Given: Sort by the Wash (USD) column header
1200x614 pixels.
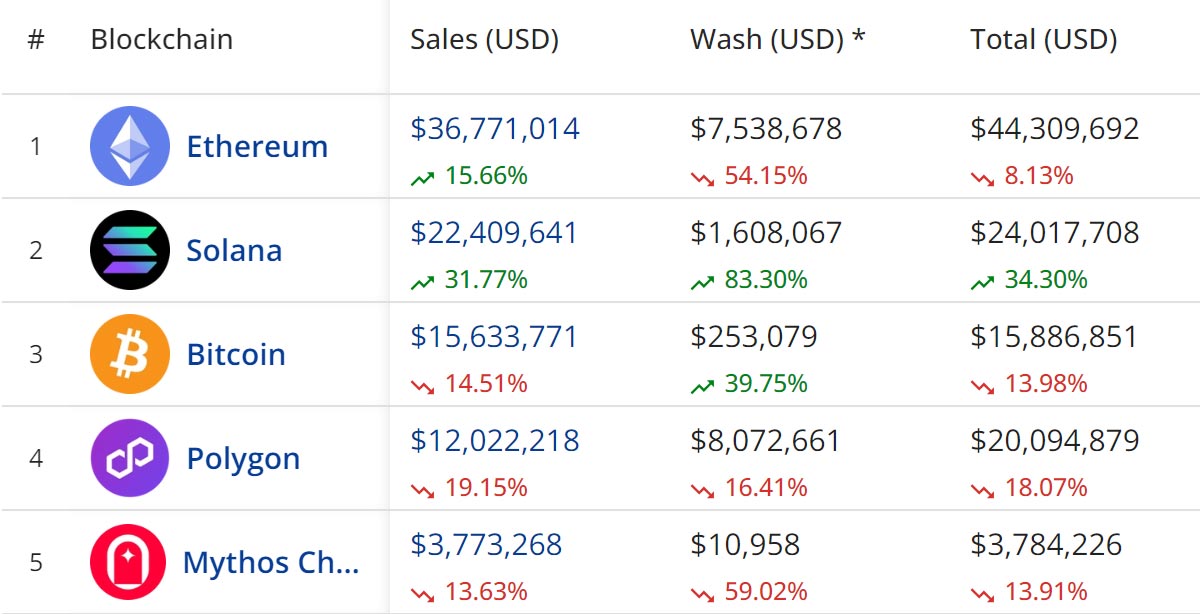Looking at the screenshot, I should click(x=778, y=40).
